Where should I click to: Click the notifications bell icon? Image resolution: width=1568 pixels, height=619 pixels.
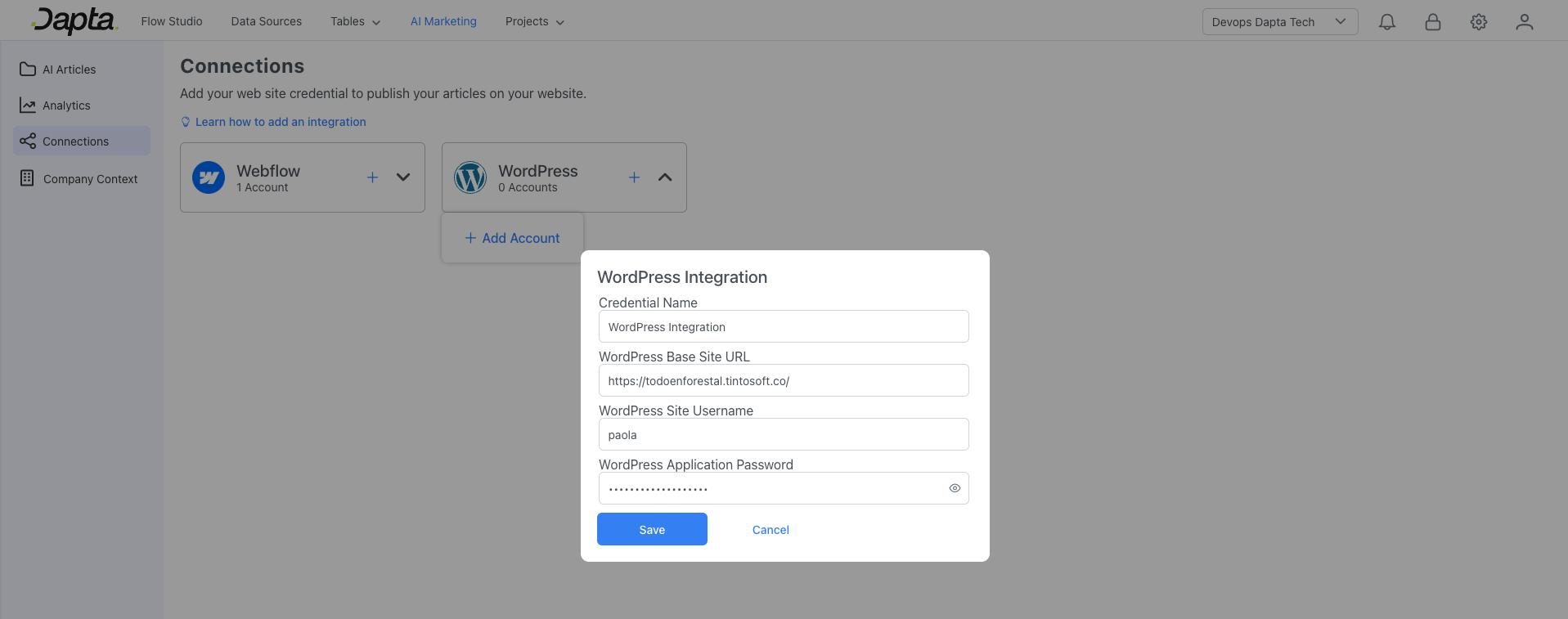tap(1386, 22)
